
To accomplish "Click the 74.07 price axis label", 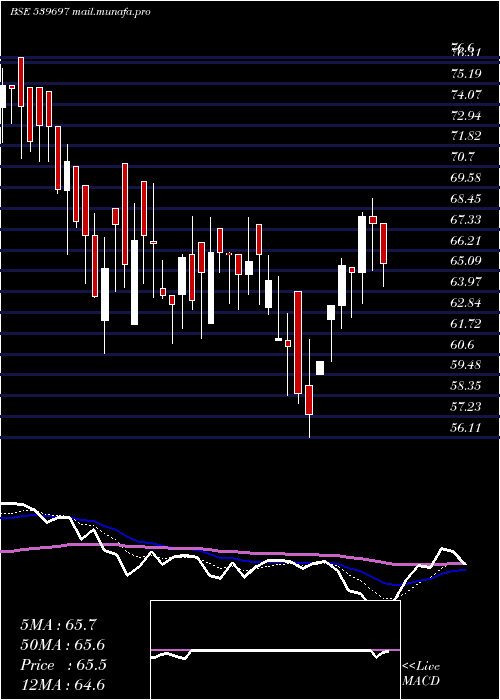I will (x=467, y=95).
